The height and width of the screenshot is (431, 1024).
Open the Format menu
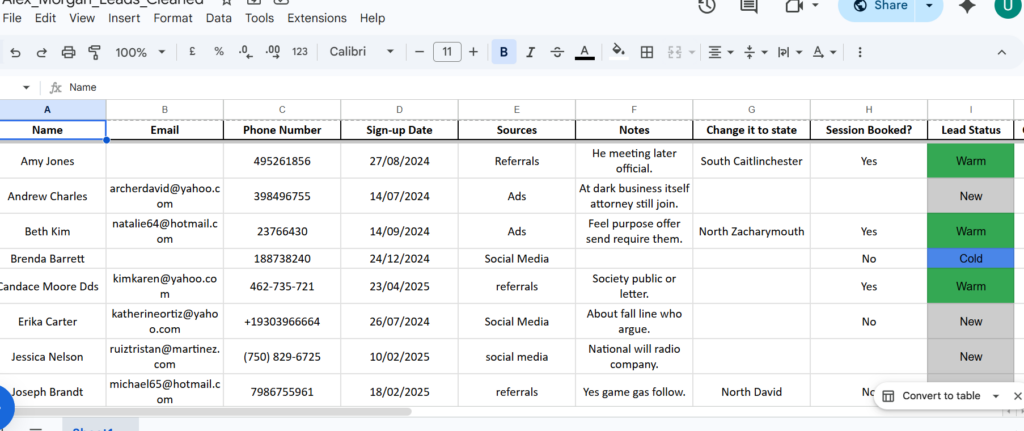(x=173, y=18)
